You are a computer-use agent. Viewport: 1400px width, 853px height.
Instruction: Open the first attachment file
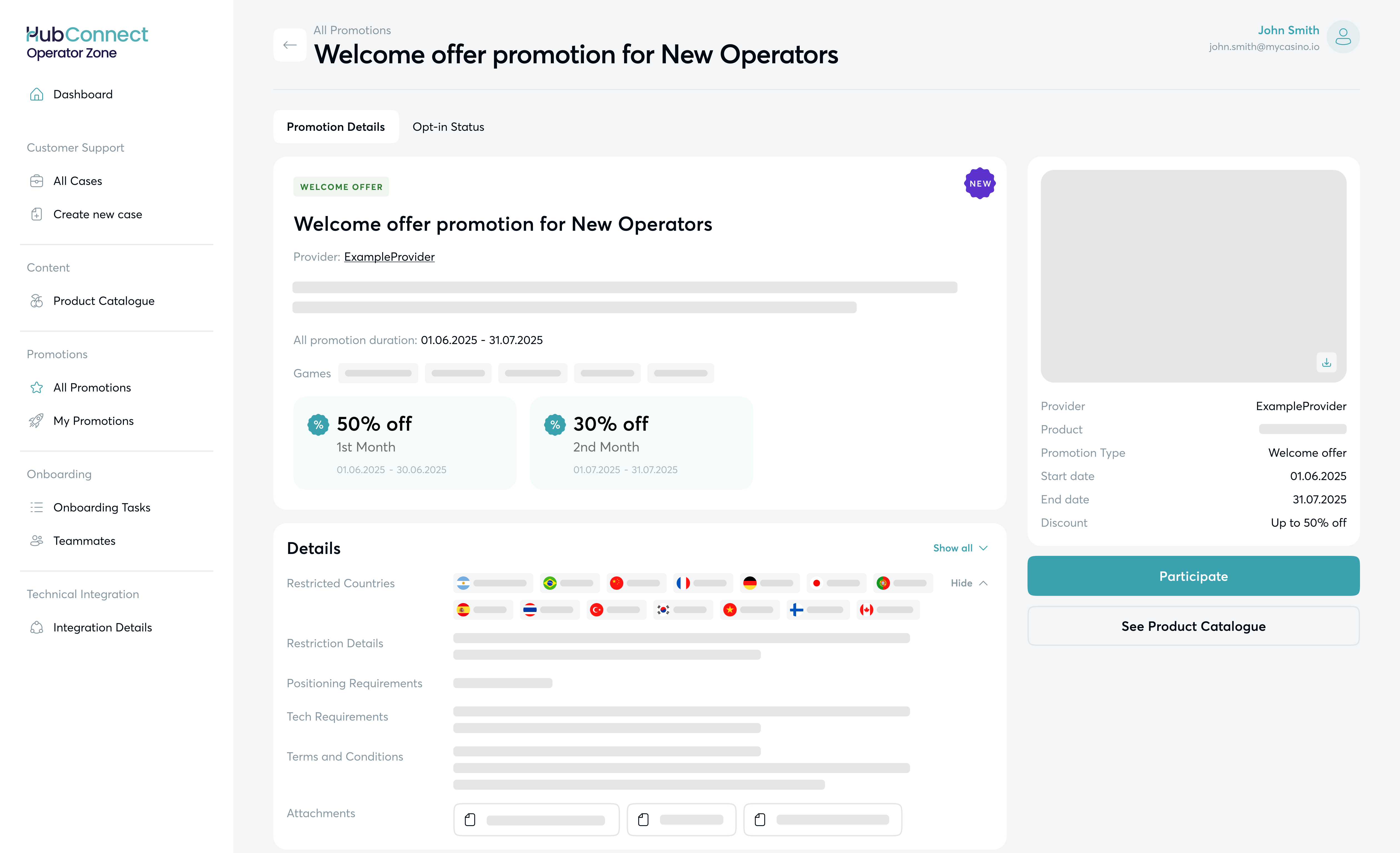coord(536,819)
